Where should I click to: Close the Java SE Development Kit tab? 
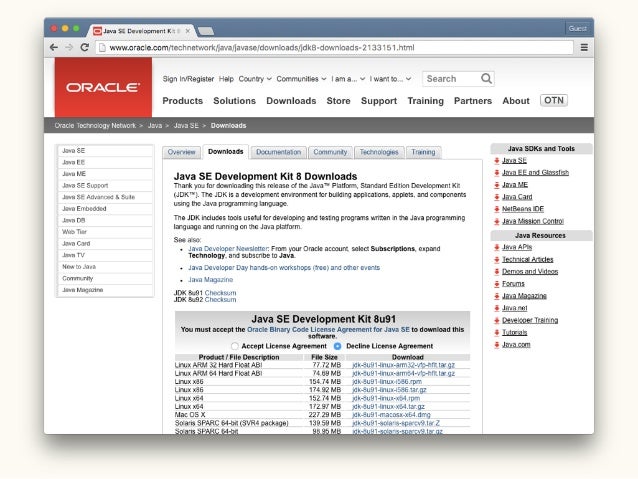(x=188, y=31)
